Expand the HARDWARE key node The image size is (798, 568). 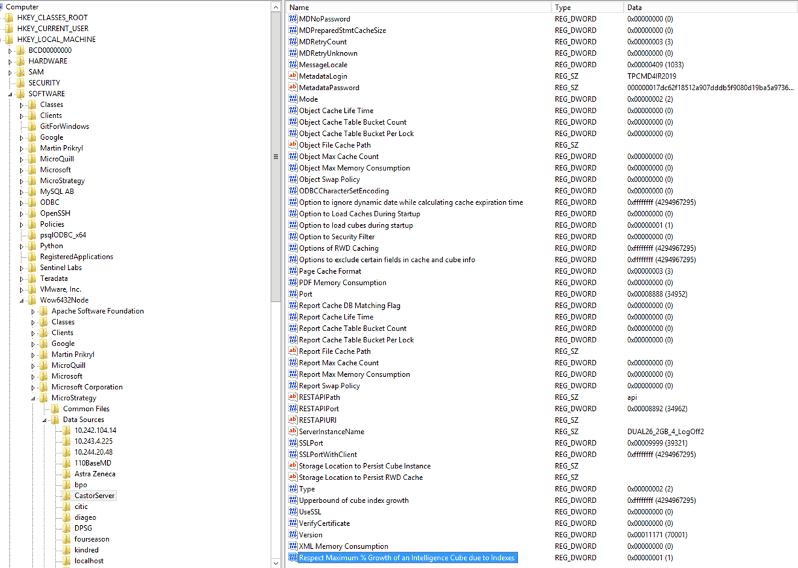tap(11, 61)
